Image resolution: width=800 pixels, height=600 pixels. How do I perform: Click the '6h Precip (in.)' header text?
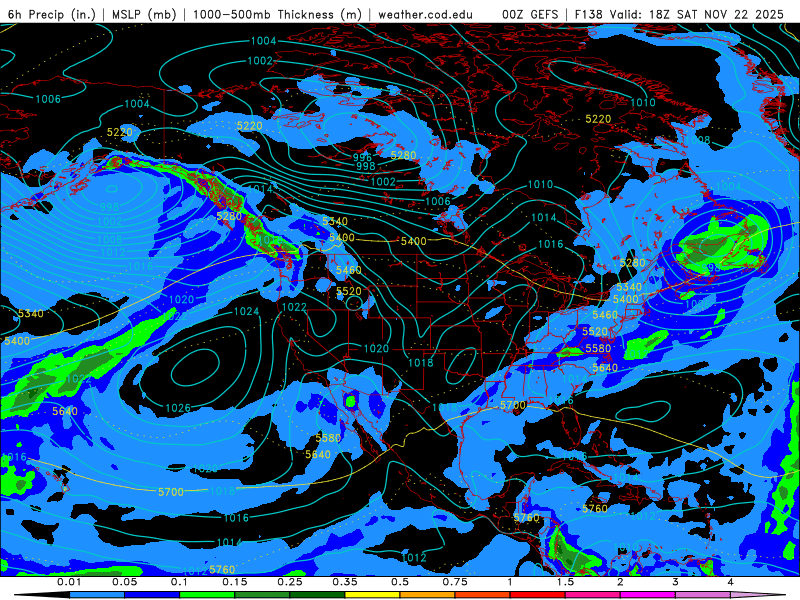click(x=52, y=14)
